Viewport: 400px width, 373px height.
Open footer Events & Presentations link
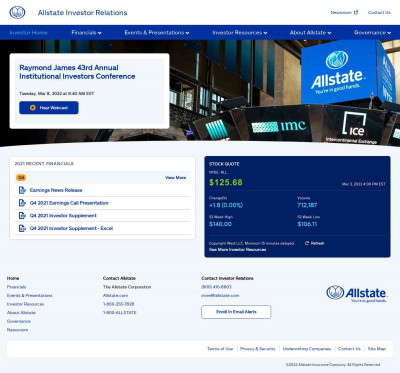[29, 295]
